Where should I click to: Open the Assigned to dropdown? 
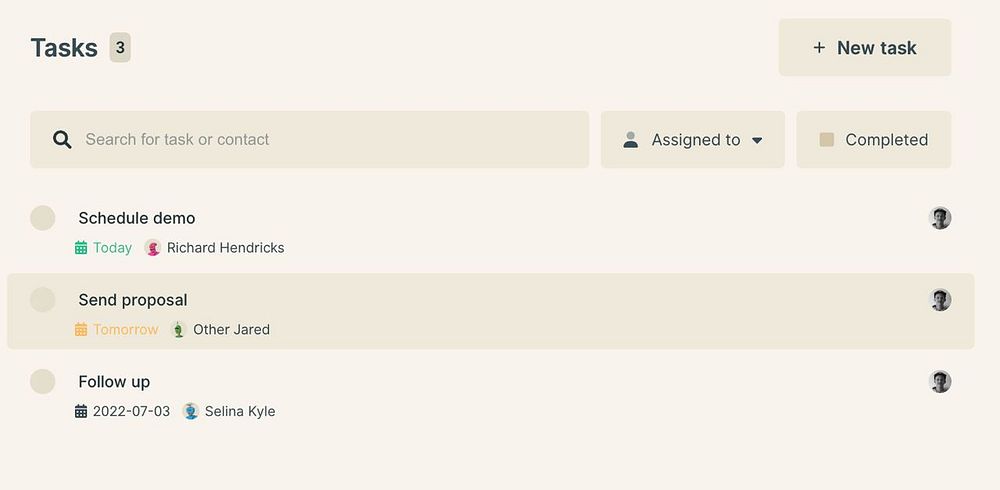(x=692, y=140)
